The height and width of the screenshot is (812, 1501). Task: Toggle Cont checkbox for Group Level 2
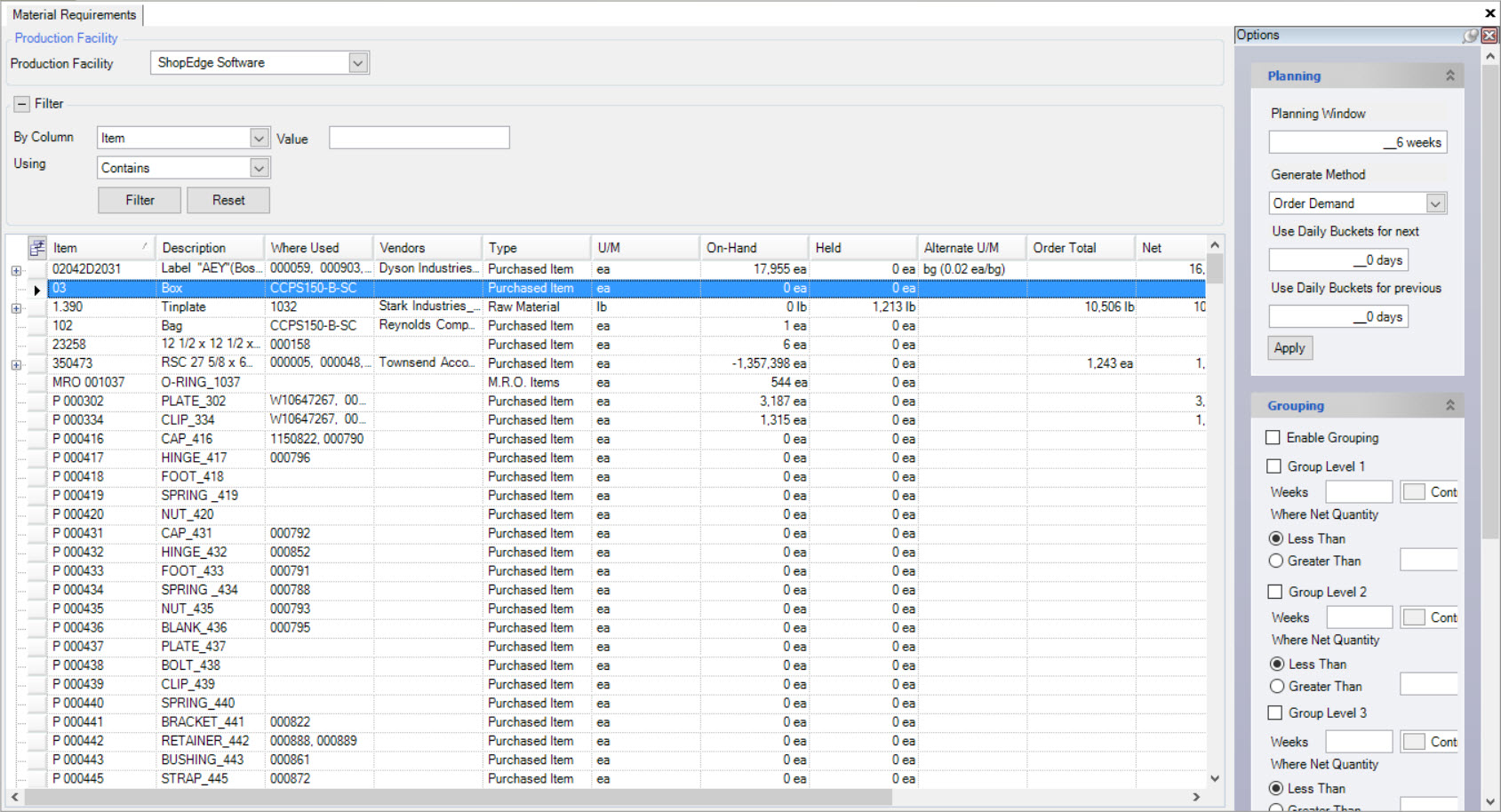pos(1415,617)
